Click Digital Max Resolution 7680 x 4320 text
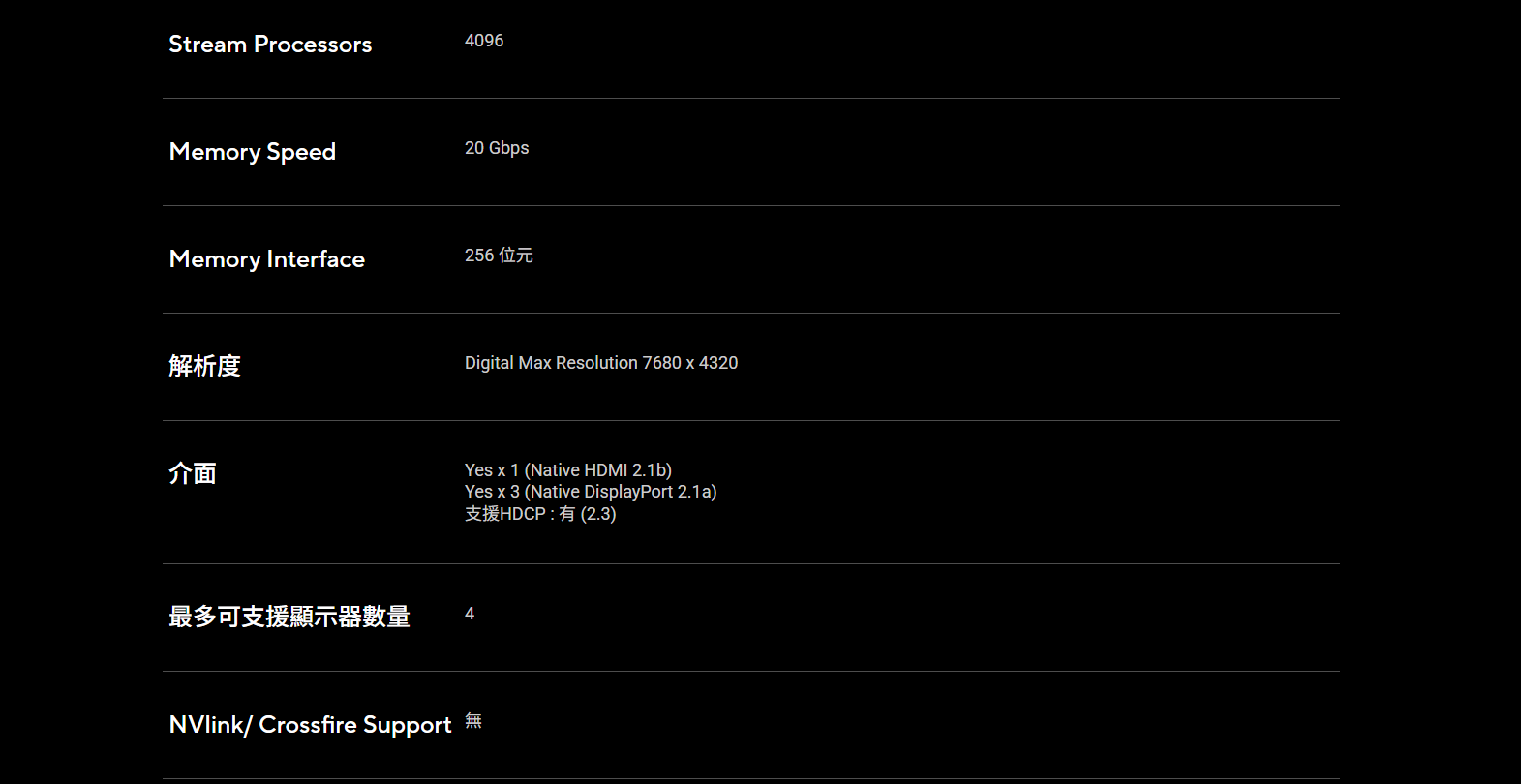This screenshot has width=1521, height=784. 601,363
